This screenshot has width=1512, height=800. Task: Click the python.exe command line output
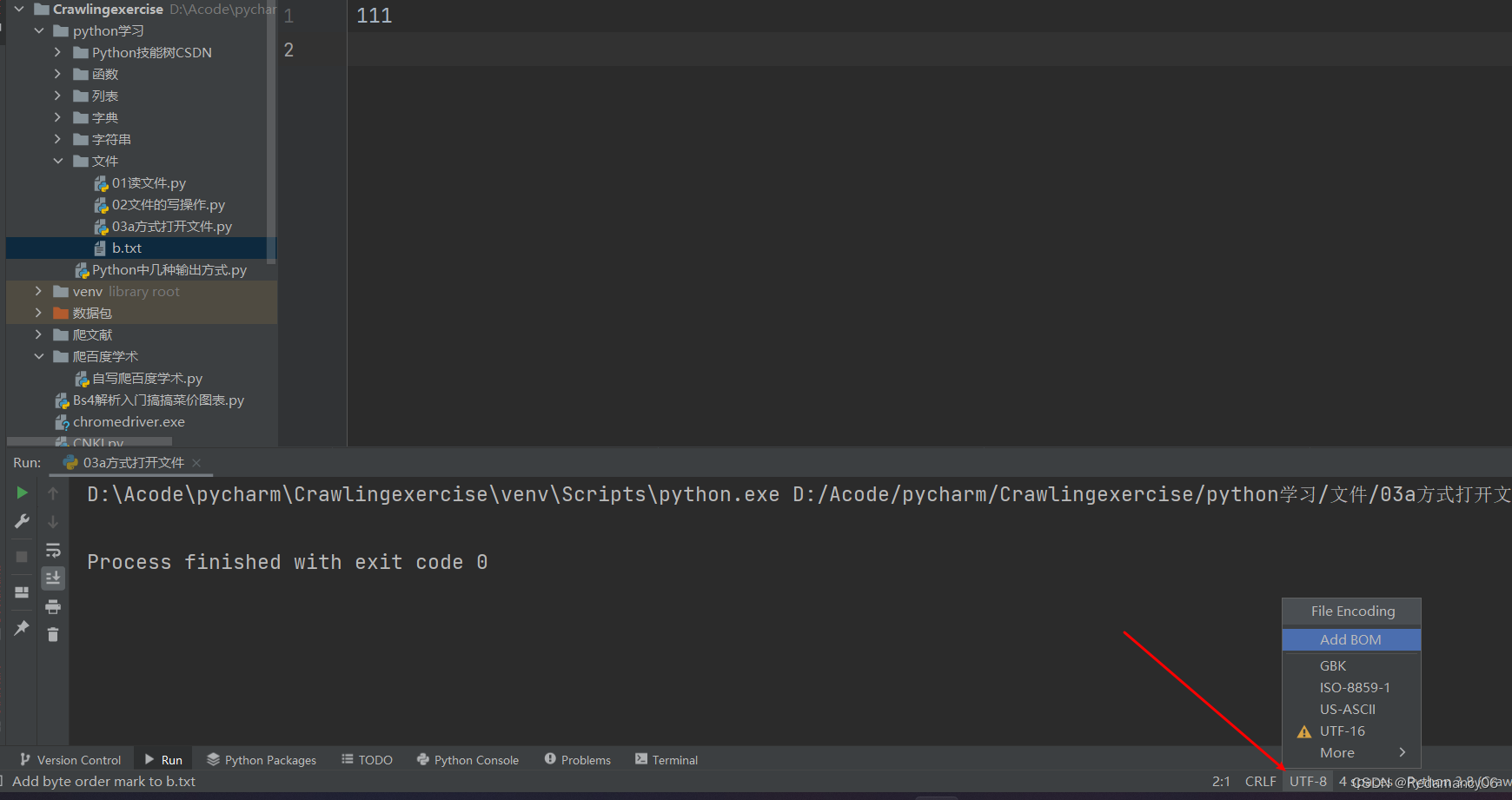tap(799, 494)
